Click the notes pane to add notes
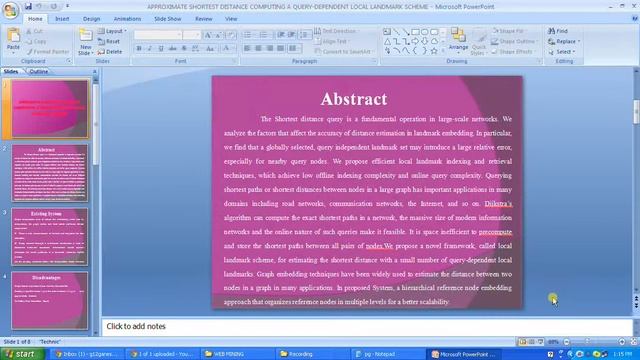This screenshot has width=640, height=360. [367, 327]
